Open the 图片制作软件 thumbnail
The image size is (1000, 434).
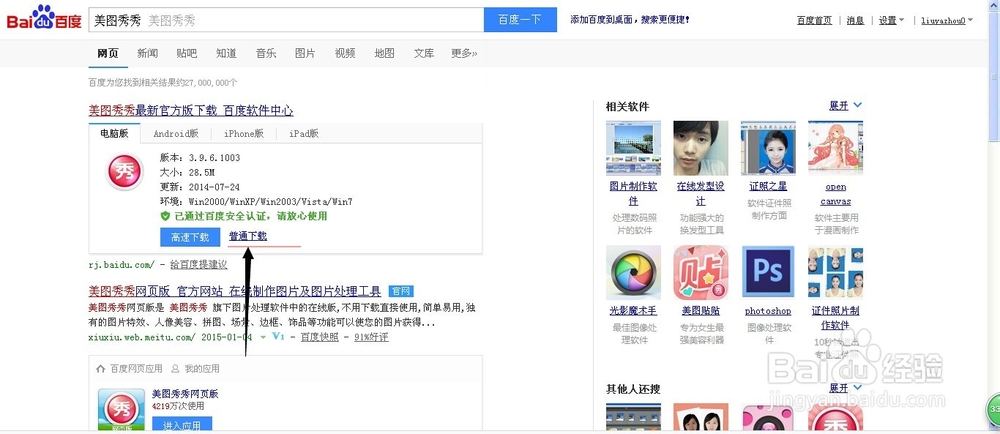633,148
